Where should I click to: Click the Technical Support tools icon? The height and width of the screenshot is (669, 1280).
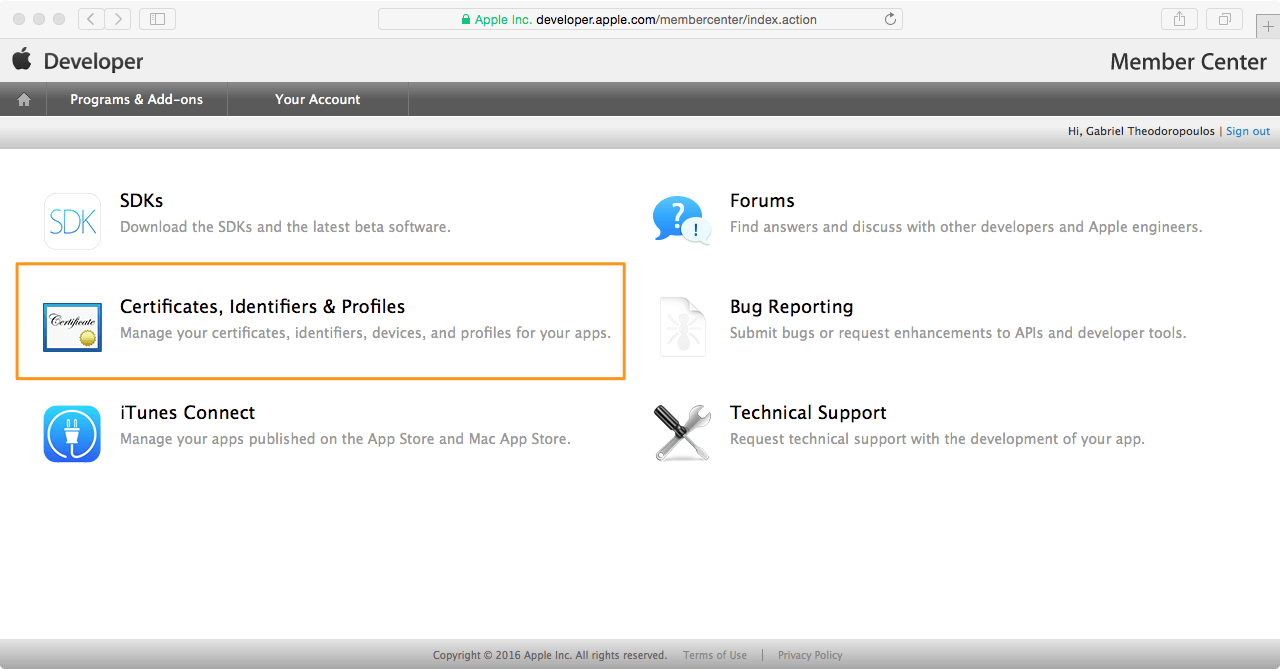point(682,433)
